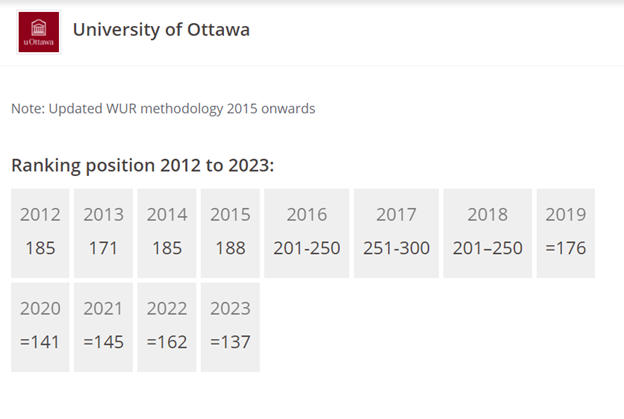624x419 pixels.
Task: Click the 2015 tile with rank 188
Action: [x=230, y=233]
